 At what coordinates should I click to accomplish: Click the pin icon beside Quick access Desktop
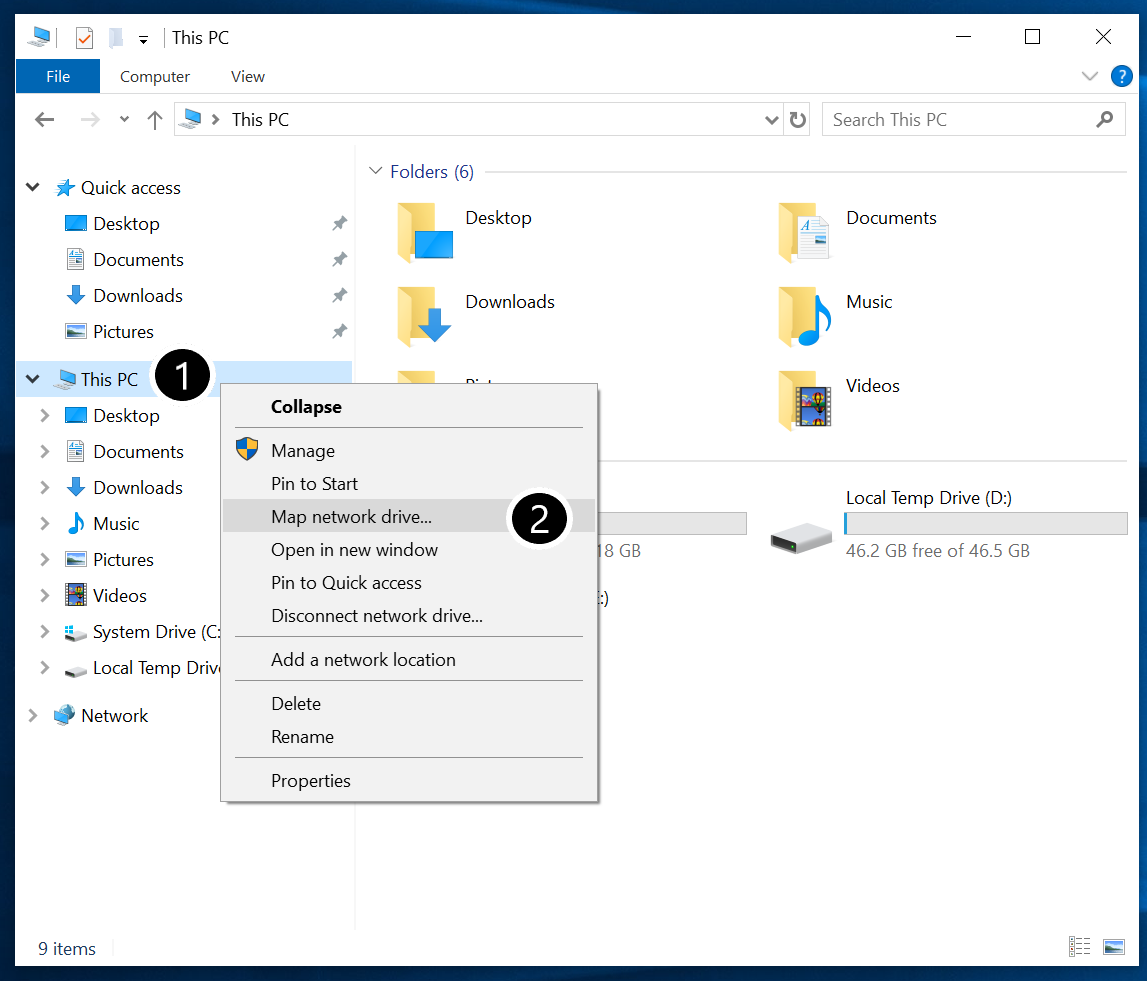click(339, 223)
